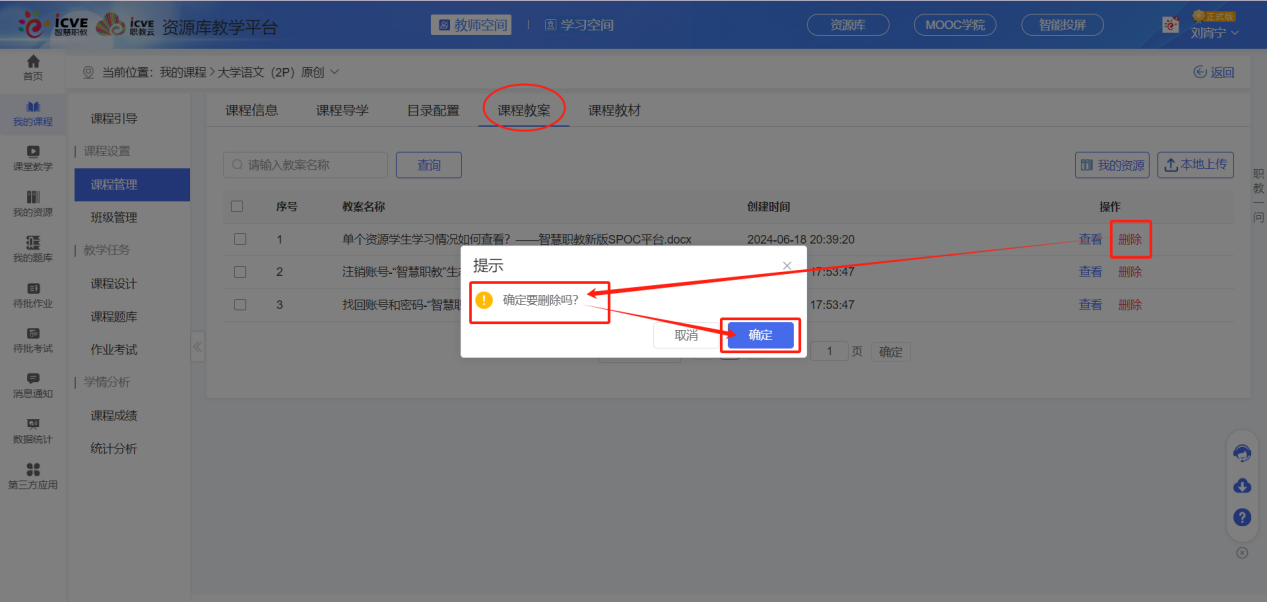Click inside the 教案名称 search field
Image resolution: width=1267 pixels, height=602 pixels.
point(305,164)
